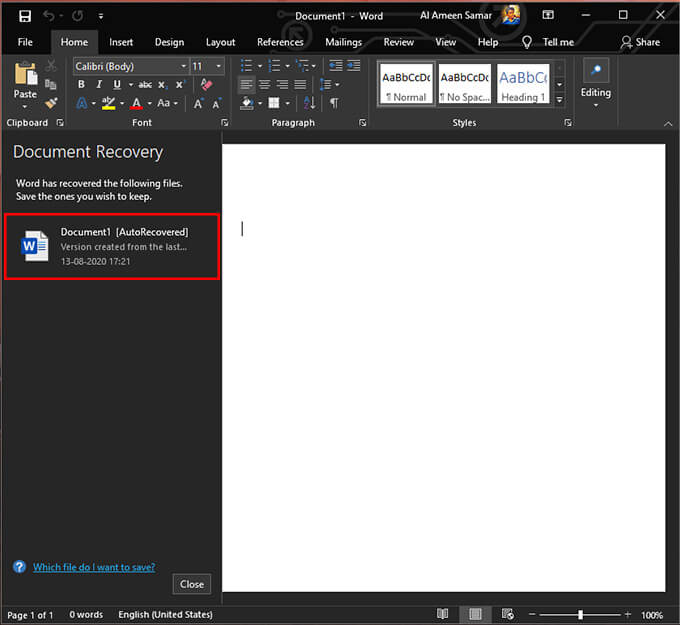This screenshot has height=625, width=680.
Task: Toggle Italic formatting
Action: (99, 84)
